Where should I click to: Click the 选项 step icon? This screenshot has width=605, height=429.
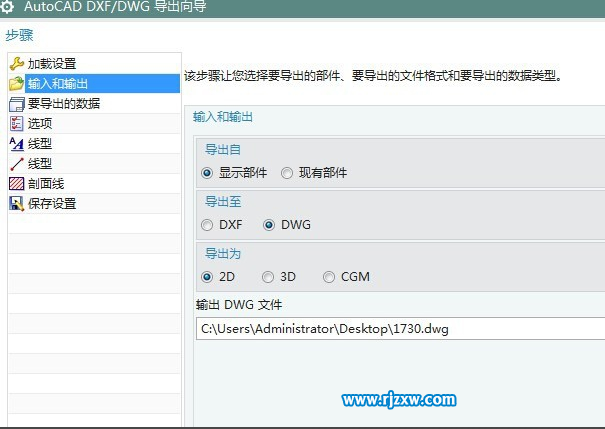(16, 124)
